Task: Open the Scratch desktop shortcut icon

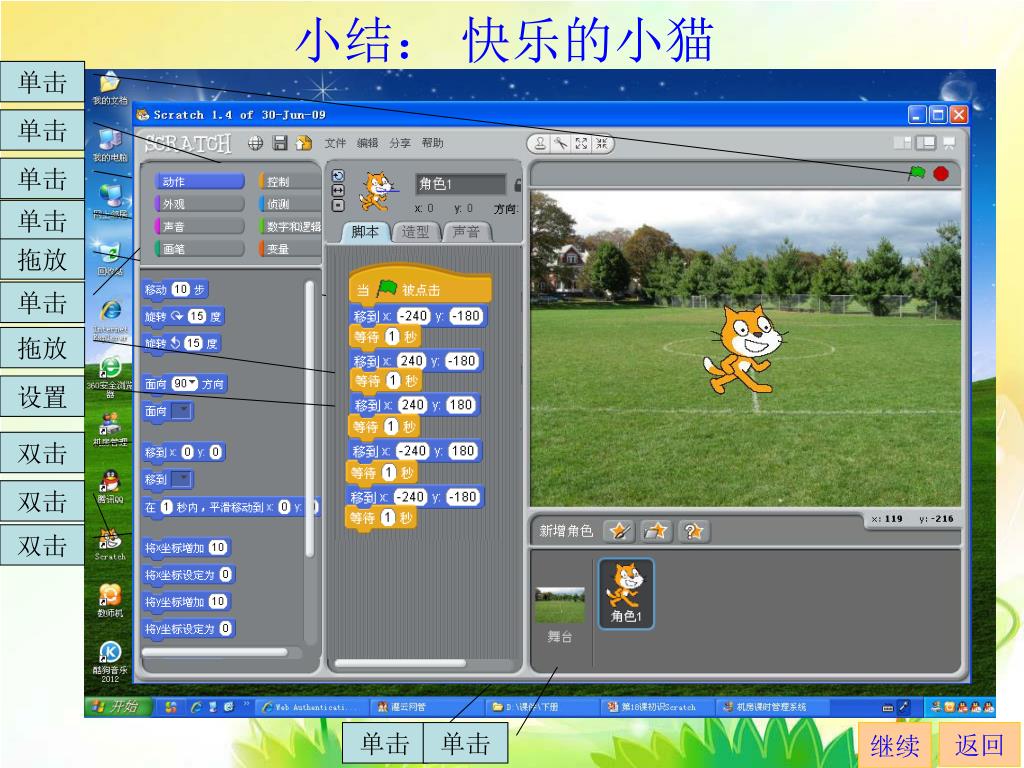Action: [x=110, y=544]
